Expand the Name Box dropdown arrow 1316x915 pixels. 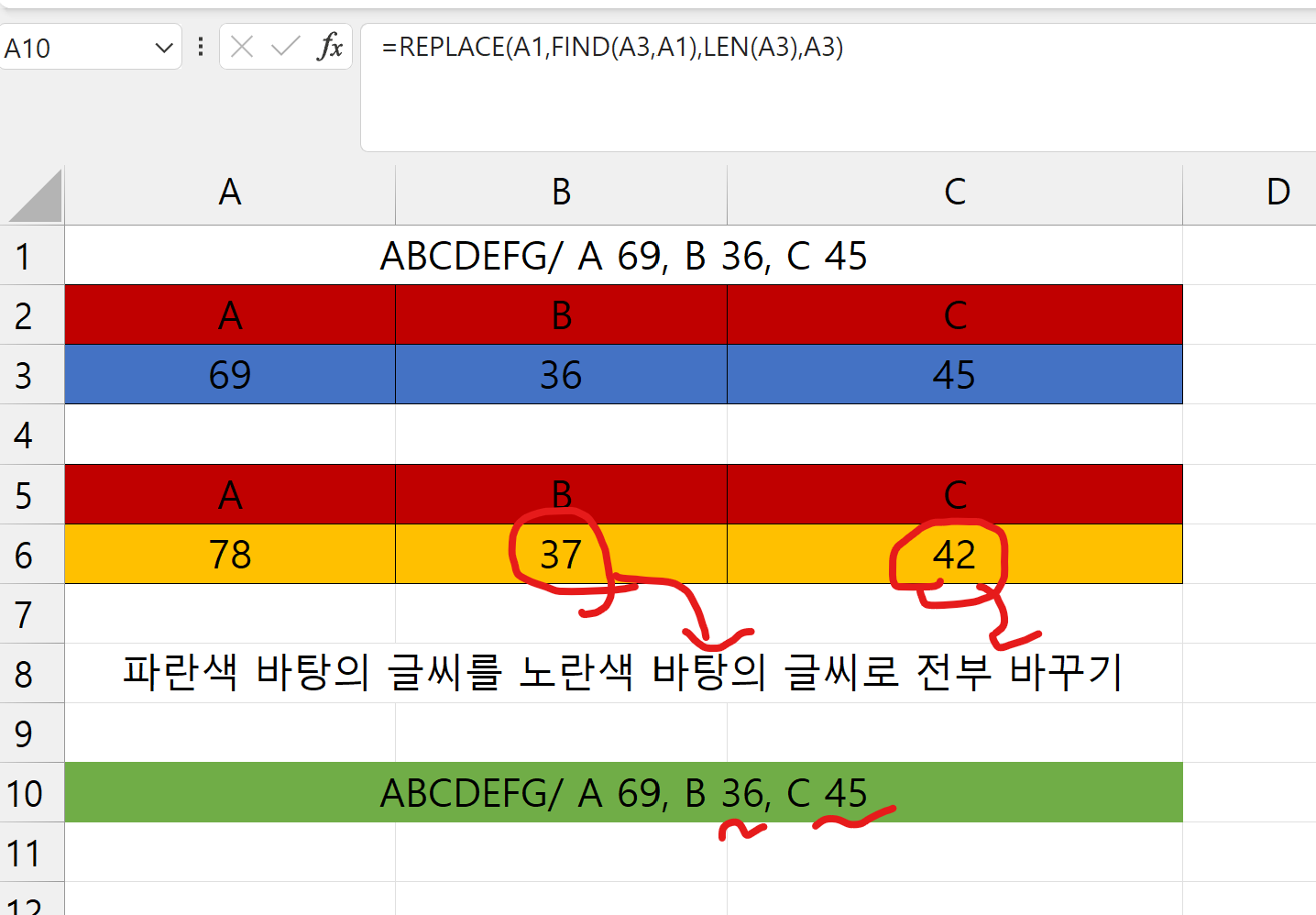pyautogui.click(x=164, y=48)
